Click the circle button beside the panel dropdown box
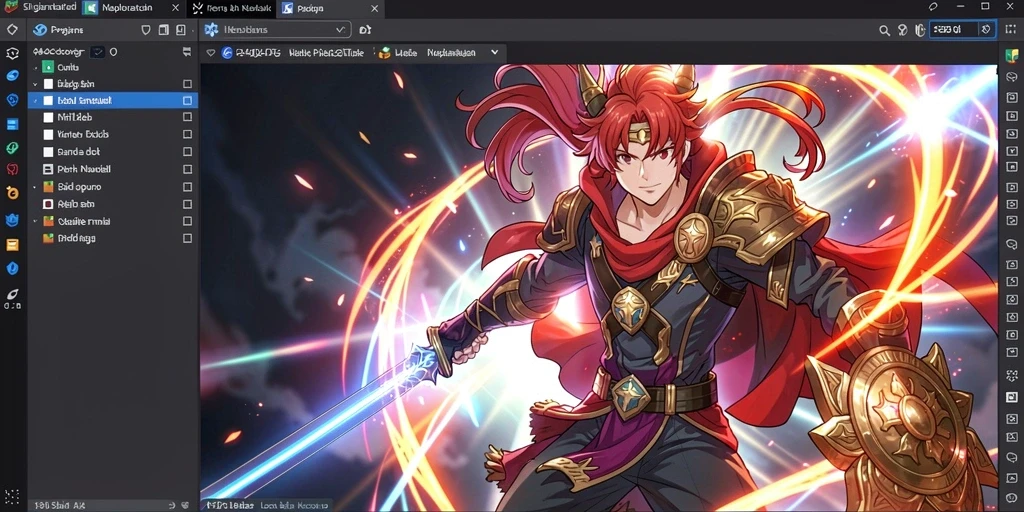Screen dimensions: 1024x512 point(113,52)
